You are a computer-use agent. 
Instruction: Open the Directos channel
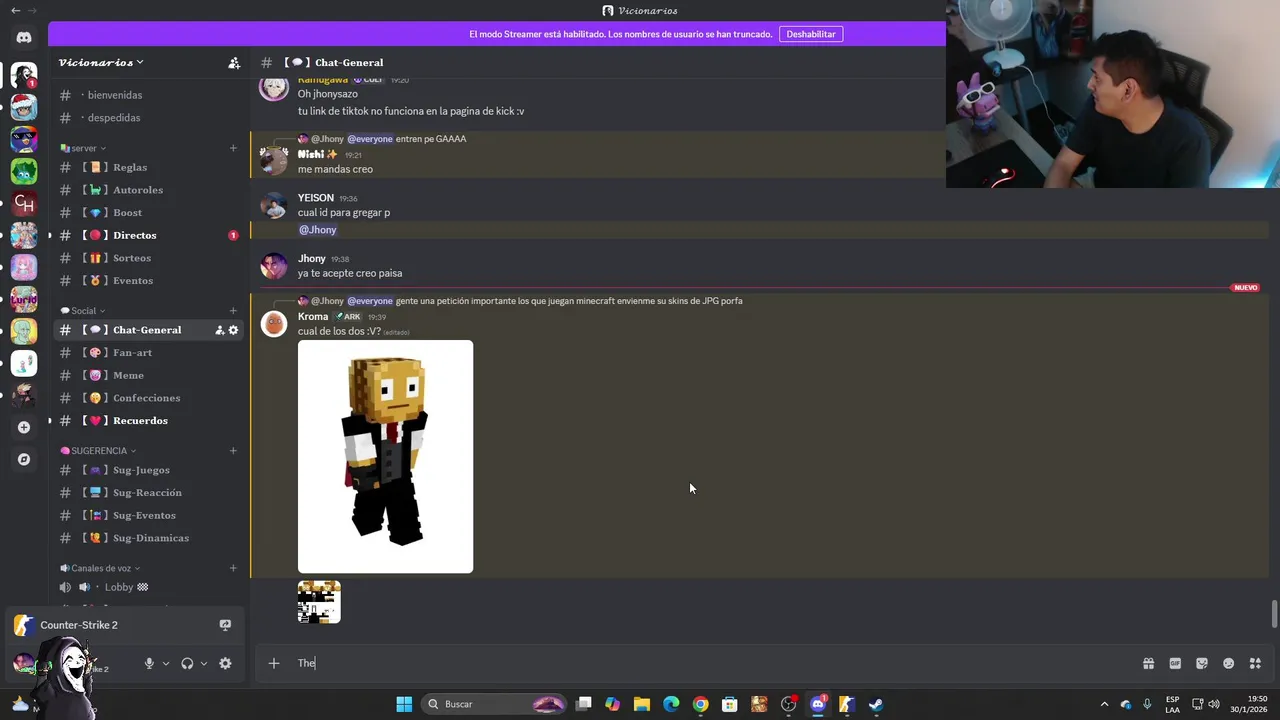point(148,235)
